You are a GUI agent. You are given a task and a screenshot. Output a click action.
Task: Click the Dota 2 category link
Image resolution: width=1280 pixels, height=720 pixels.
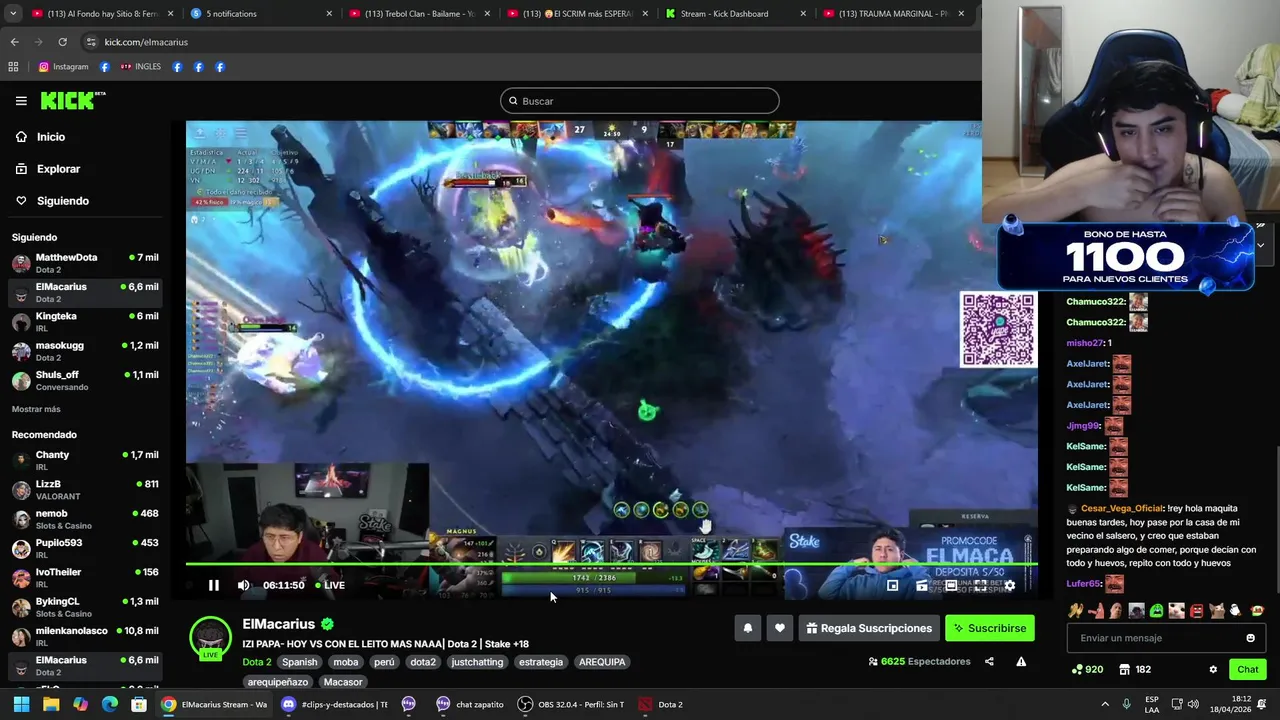[x=257, y=662]
